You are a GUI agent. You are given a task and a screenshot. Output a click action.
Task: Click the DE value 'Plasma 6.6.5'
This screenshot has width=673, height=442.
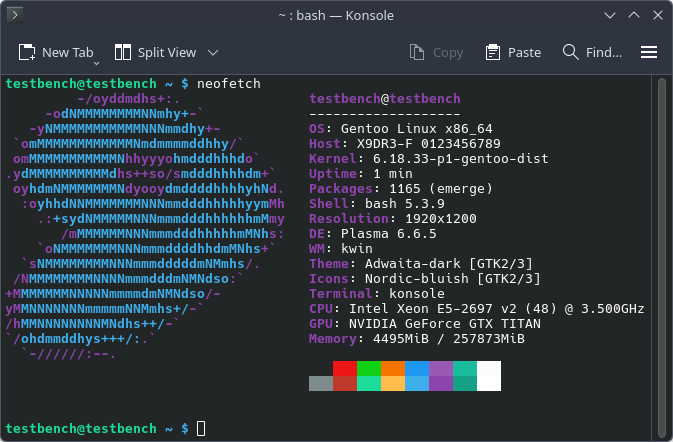388,234
